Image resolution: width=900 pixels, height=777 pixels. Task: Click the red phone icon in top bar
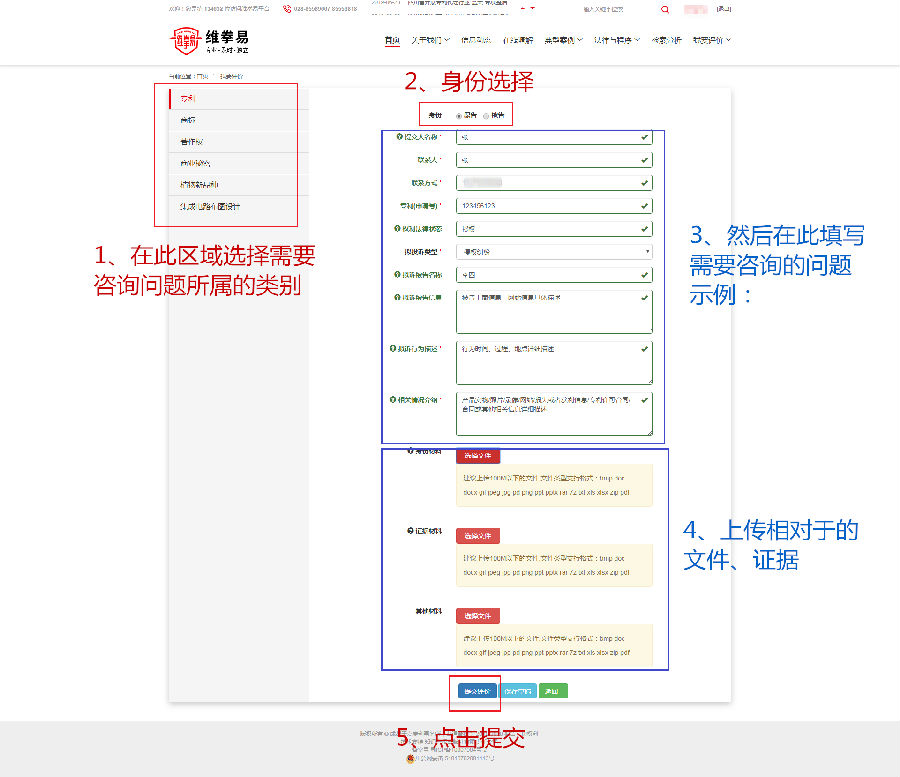click(x=287, y=9)
